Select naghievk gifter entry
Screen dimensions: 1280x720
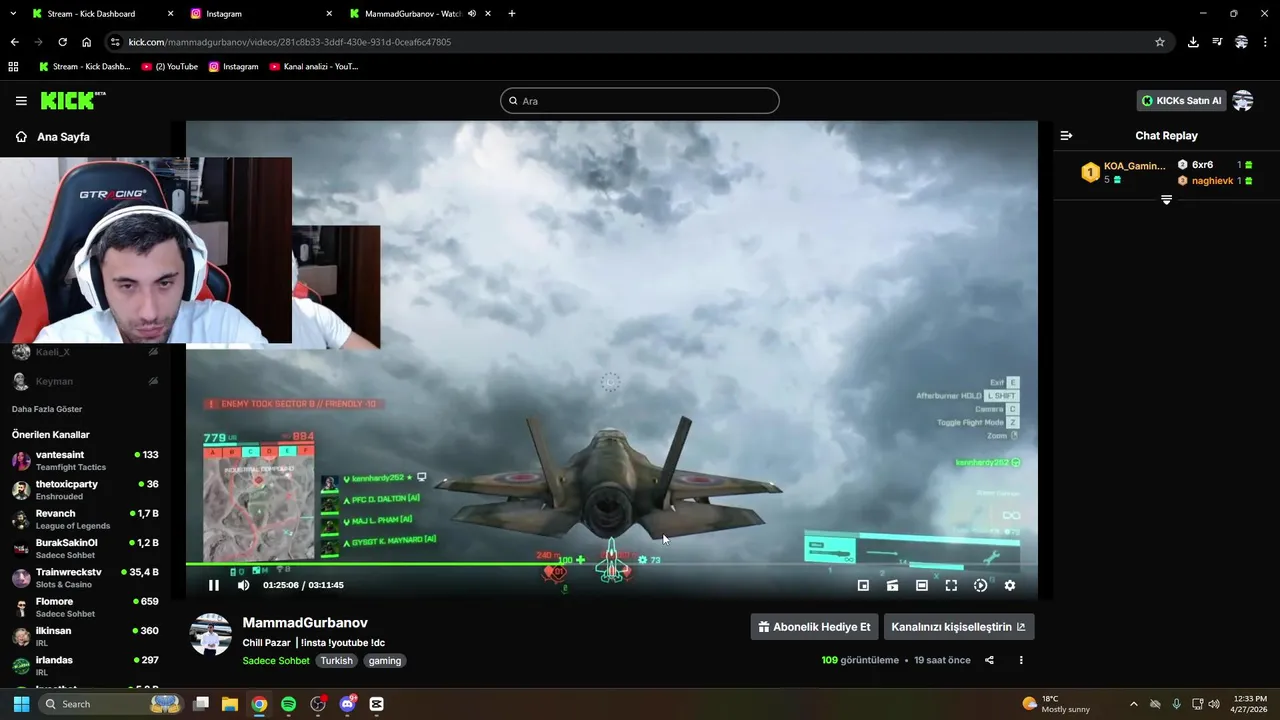tap(1215, 181)
